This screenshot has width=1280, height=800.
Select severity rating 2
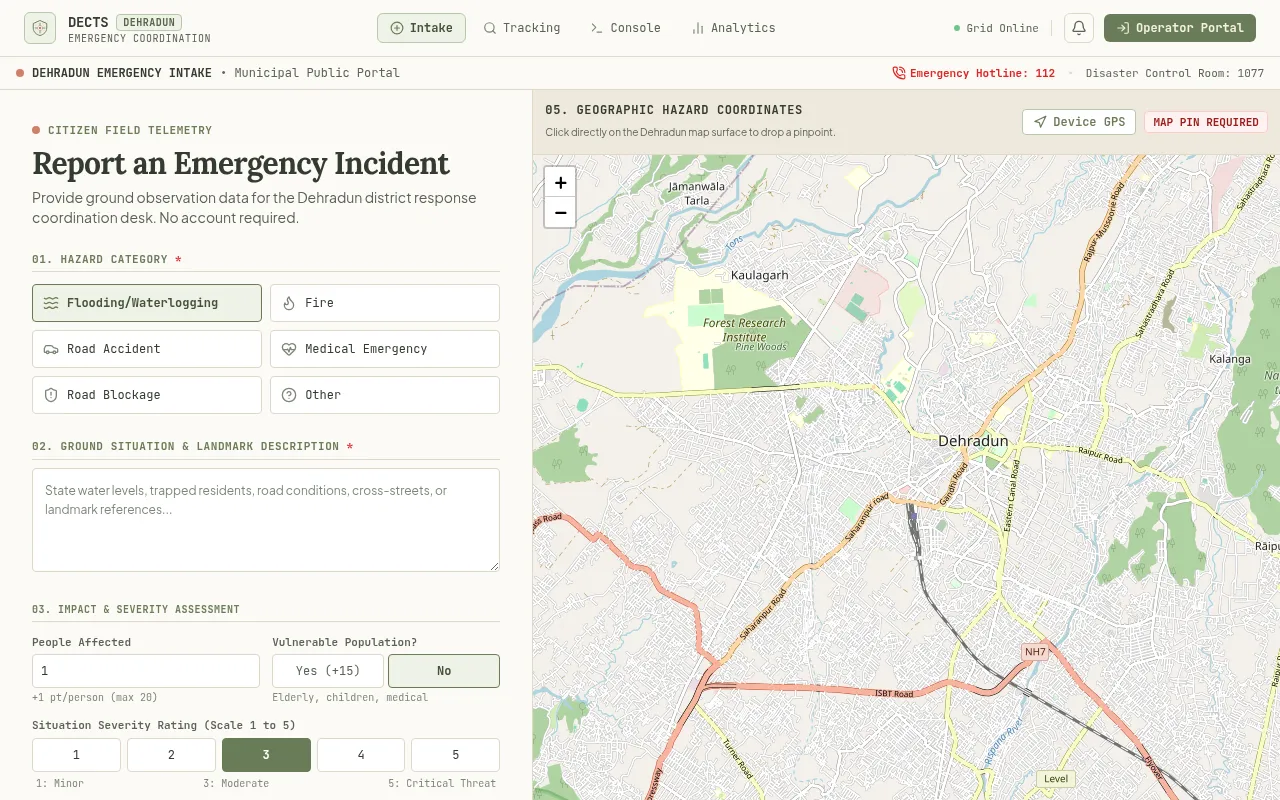pos(171,755)
